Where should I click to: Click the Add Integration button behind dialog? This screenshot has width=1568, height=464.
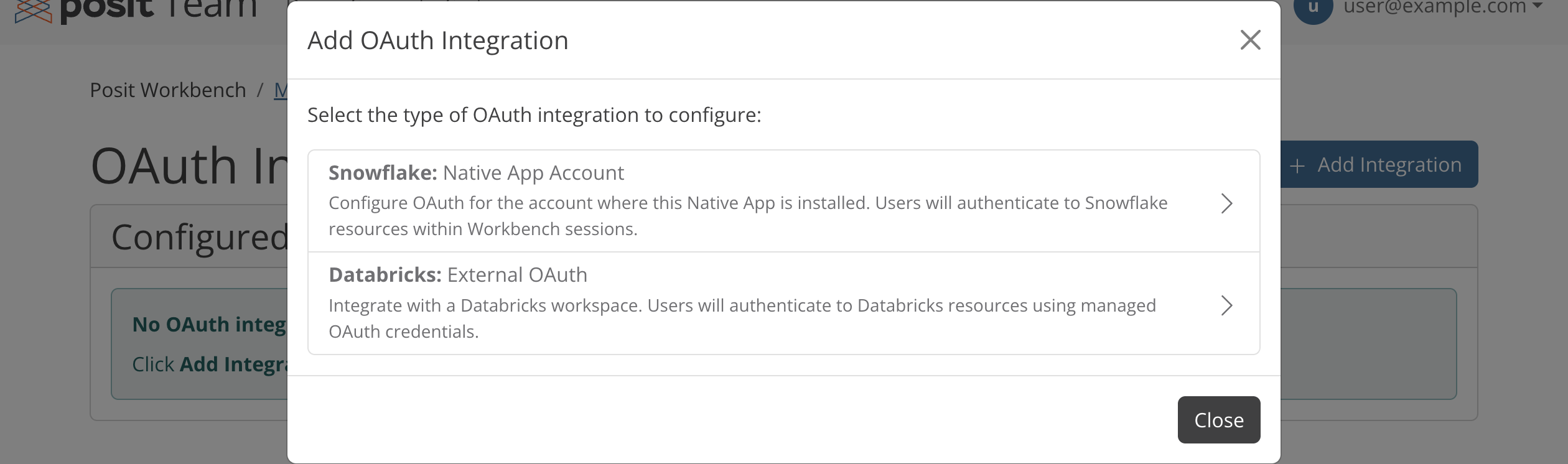(x=1379, y=164)
